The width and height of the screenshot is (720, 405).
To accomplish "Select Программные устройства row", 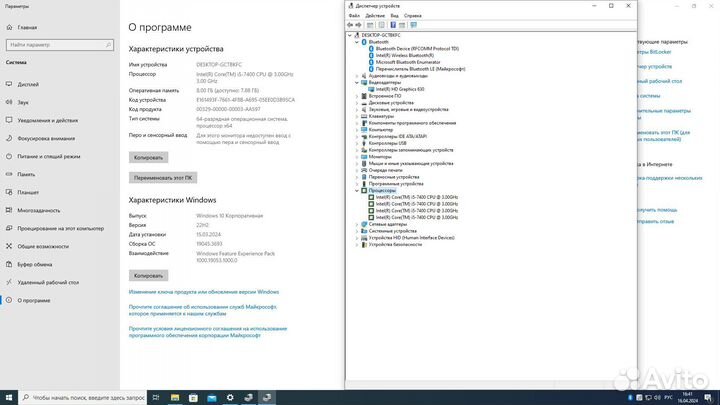I will 396,184.
